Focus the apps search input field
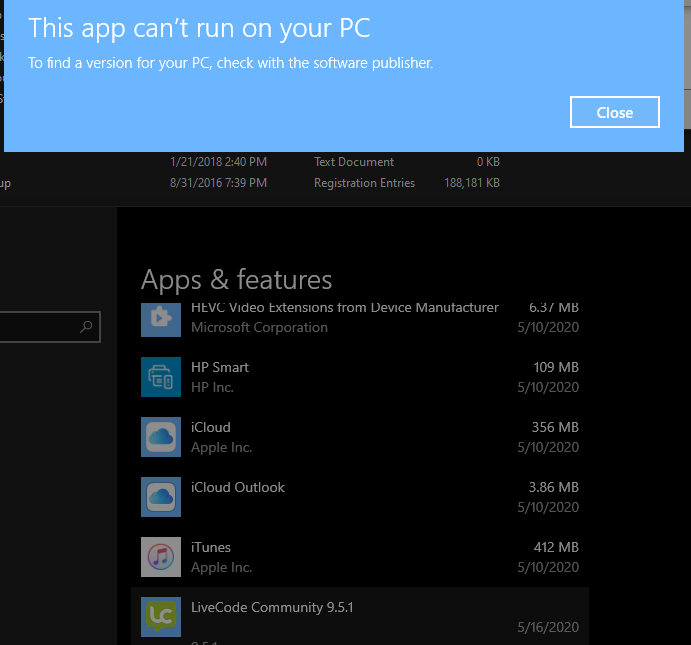The image size is (691, 645). pyautogui.click(x=40, y=327)
